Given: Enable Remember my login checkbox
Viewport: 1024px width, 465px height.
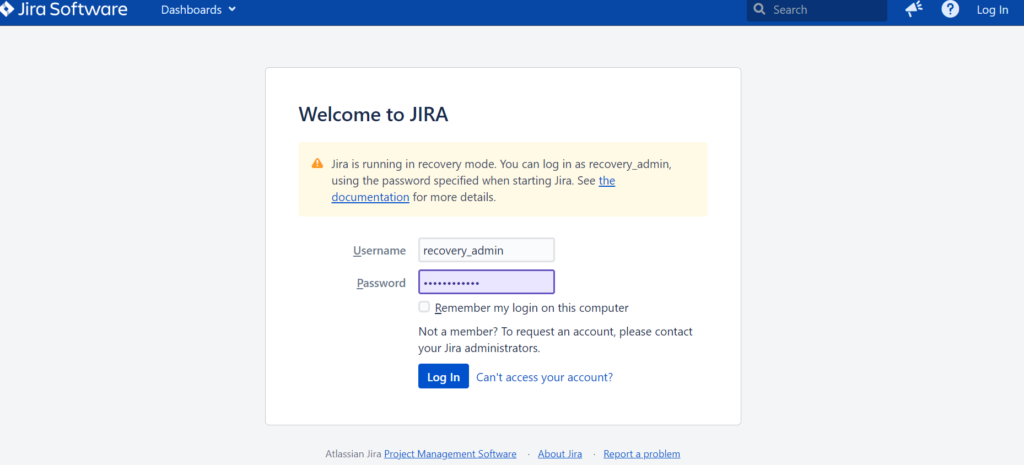Looking at the screenshot, I should pos(424,307).
